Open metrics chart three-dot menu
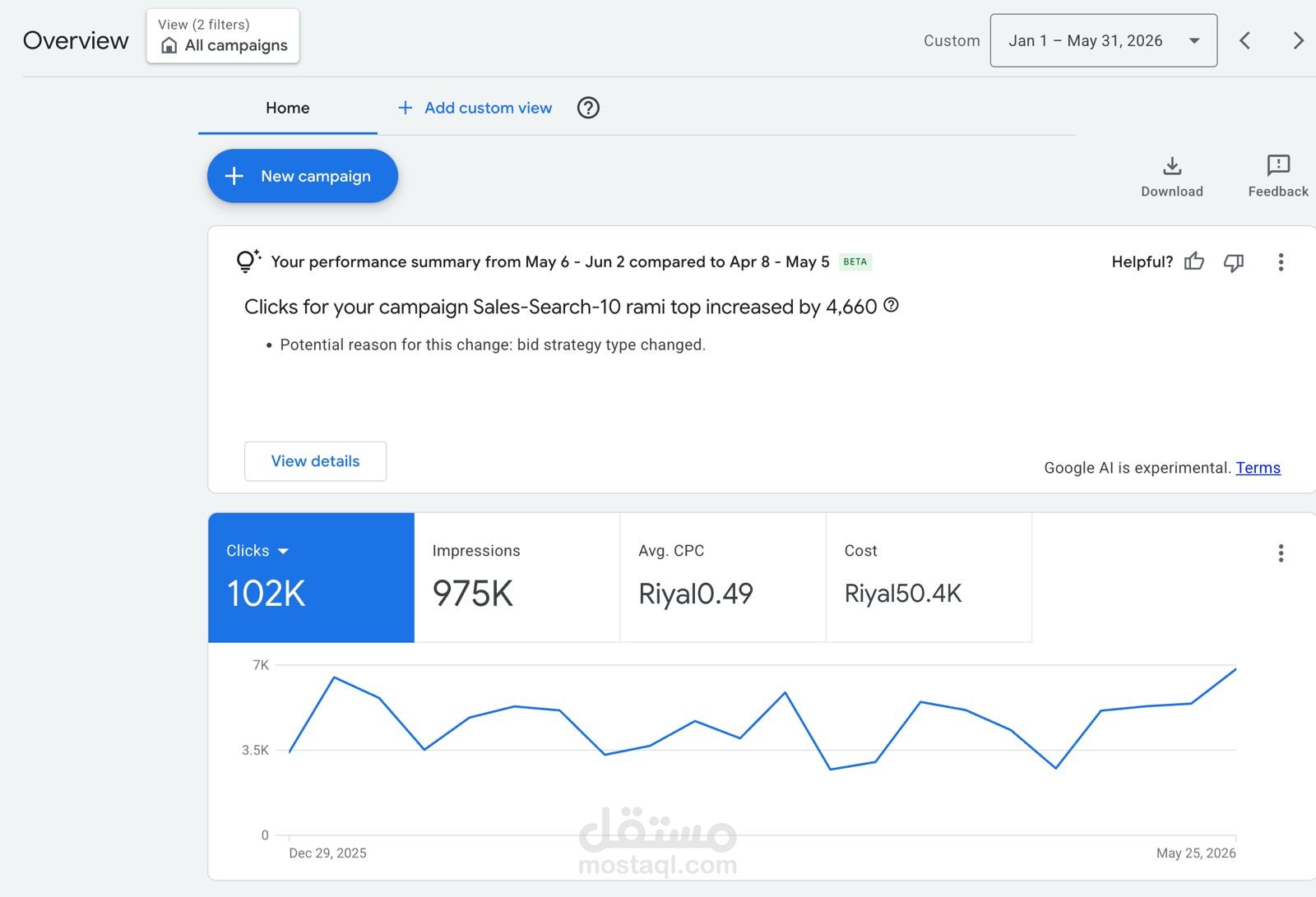 pos(1281,553)
